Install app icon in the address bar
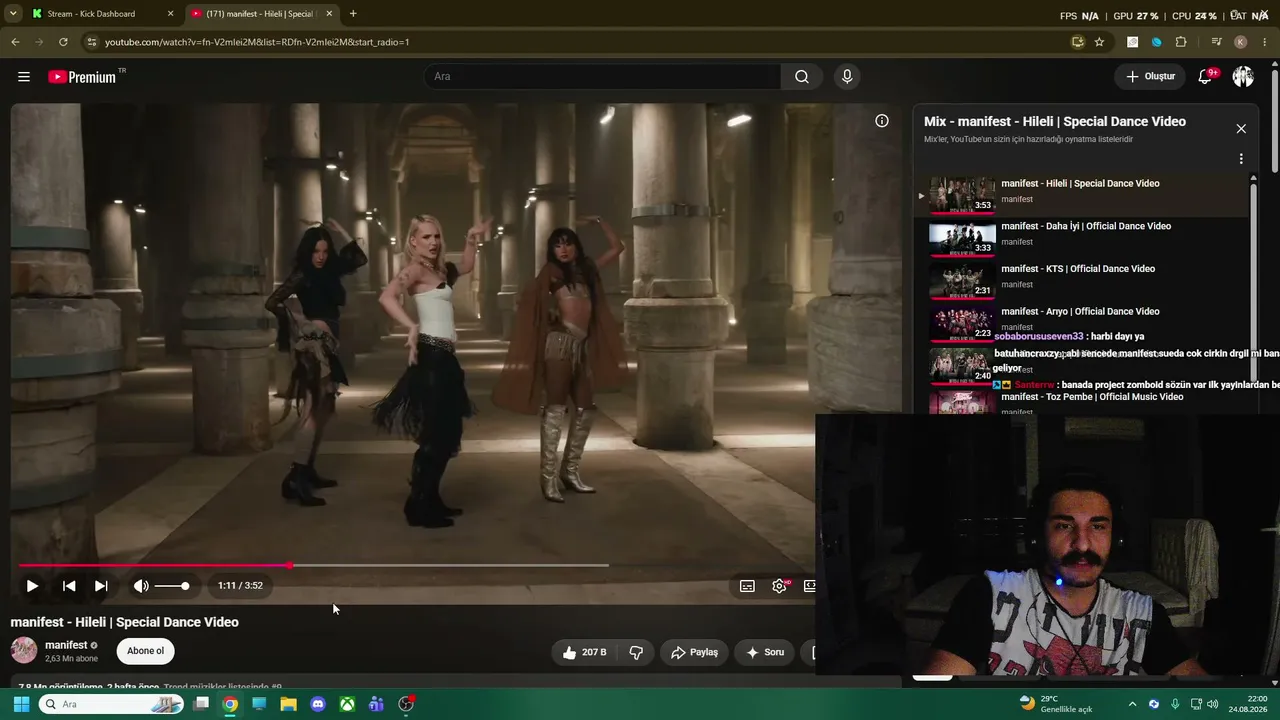 (x=1077, y=42)
